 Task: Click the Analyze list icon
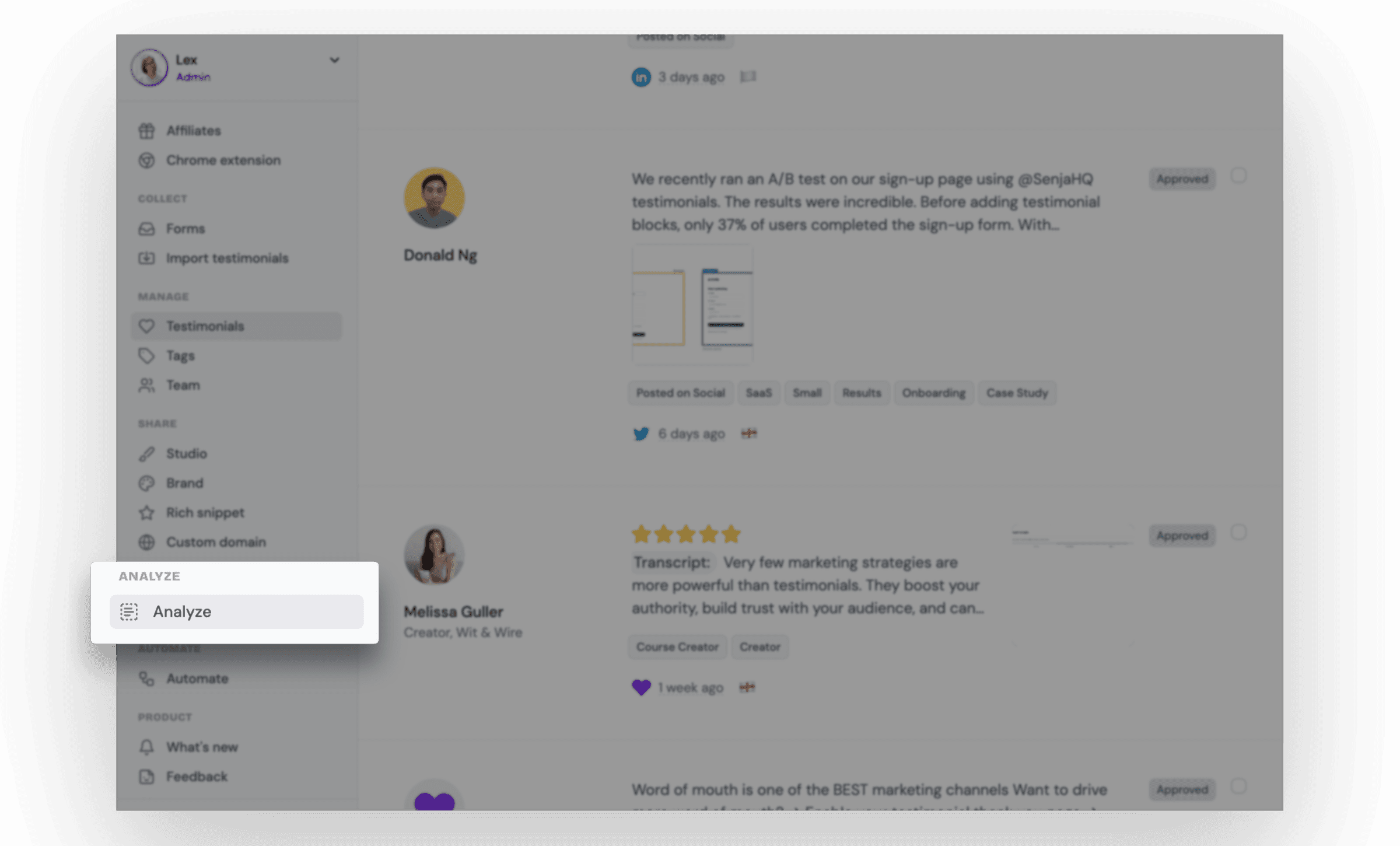pos(129,611)
